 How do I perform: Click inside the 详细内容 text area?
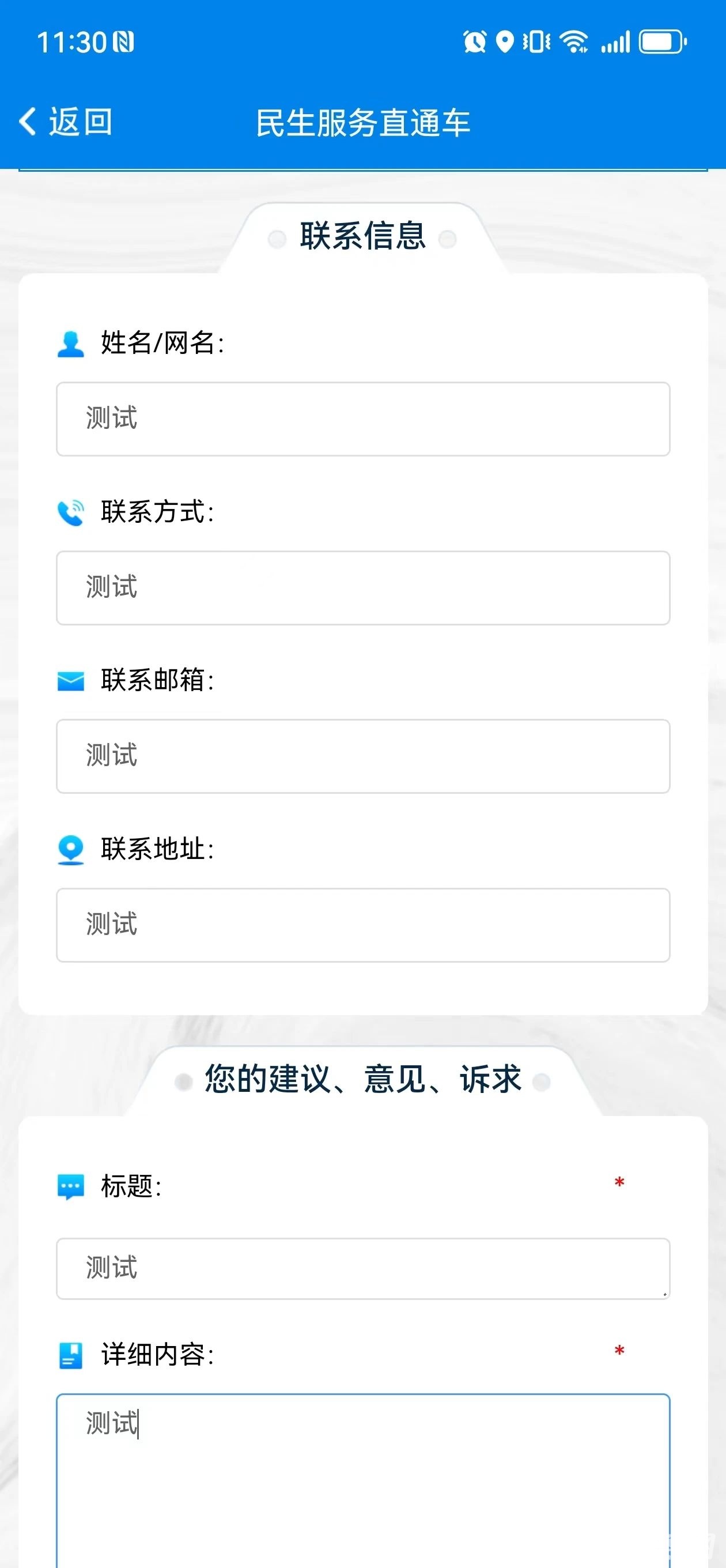(364, 1480)
